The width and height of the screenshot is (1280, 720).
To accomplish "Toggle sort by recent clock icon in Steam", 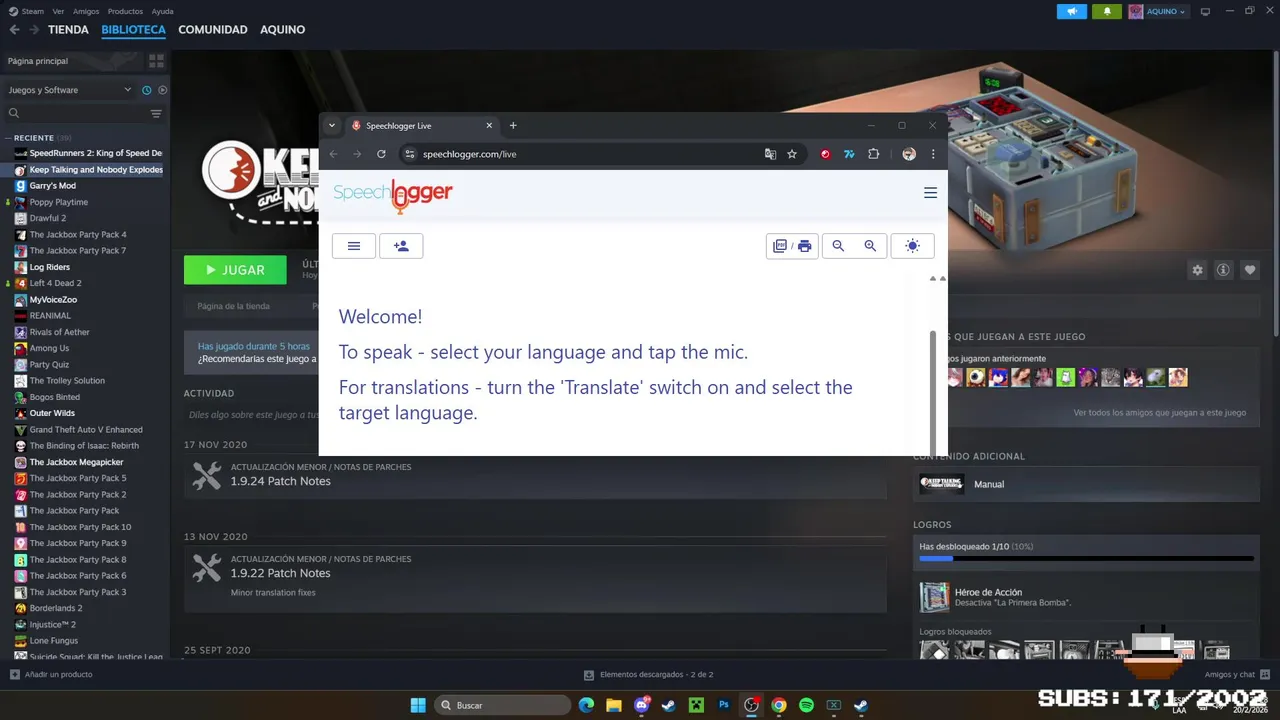I will pyautogui.click(x=147, y=90).
